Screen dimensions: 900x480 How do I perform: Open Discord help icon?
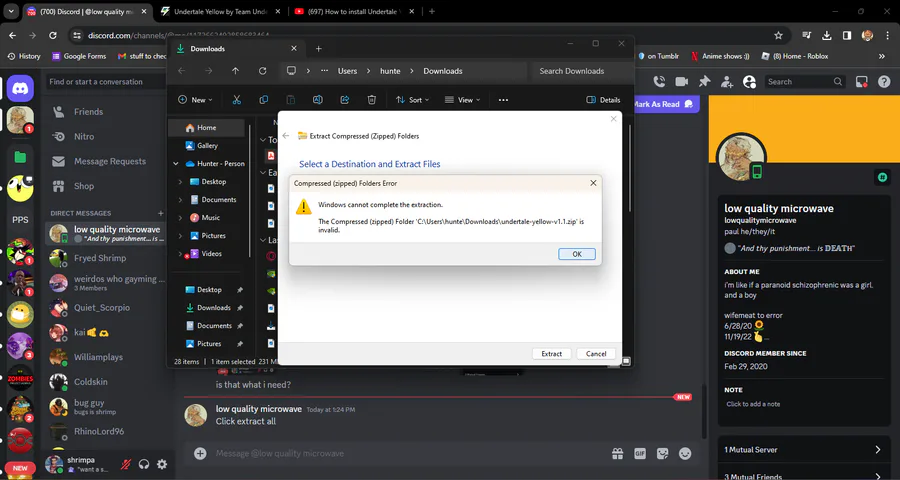click(x=884, y=82)
